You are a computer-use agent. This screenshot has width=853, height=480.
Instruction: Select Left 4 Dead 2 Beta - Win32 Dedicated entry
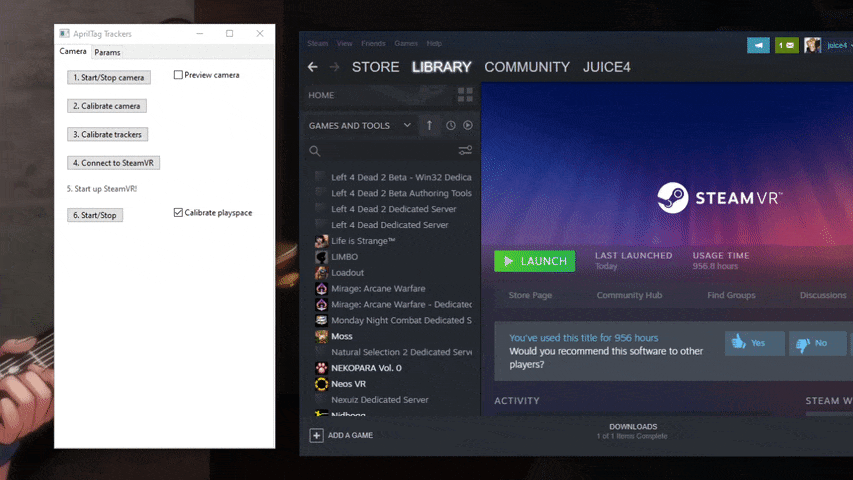click(401, 177)
